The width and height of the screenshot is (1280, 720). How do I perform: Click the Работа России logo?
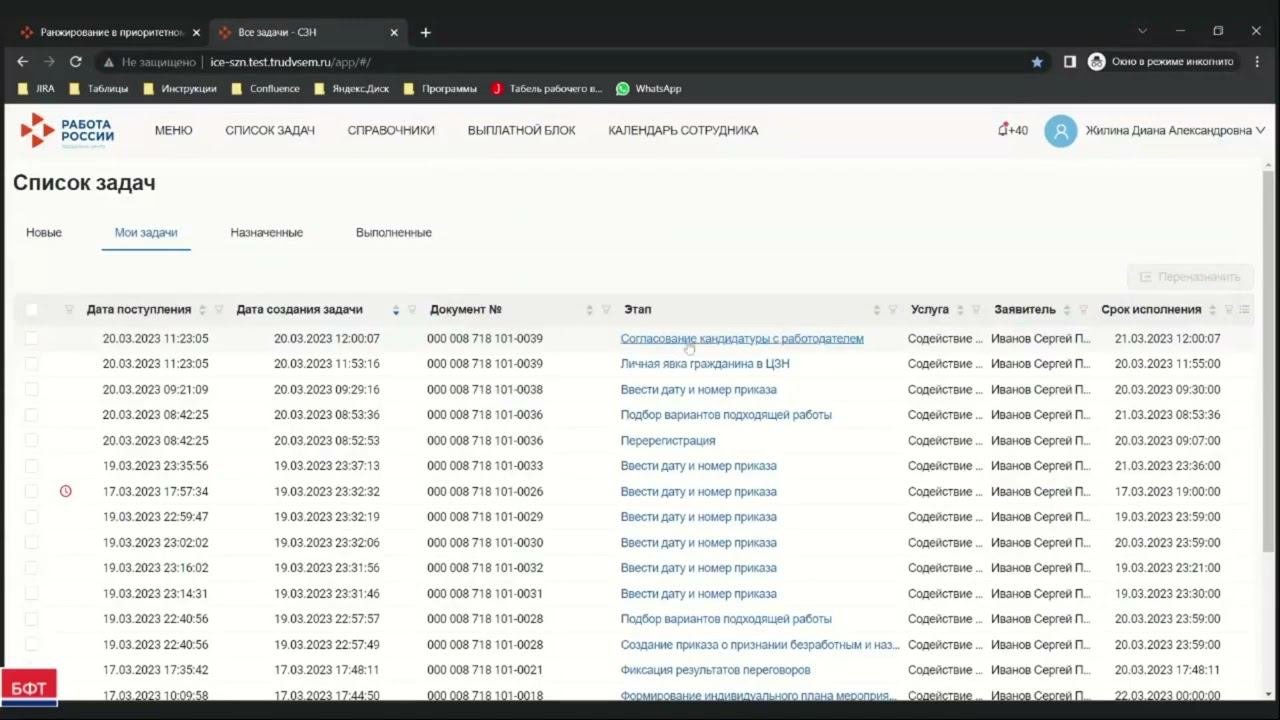[67, 131]
